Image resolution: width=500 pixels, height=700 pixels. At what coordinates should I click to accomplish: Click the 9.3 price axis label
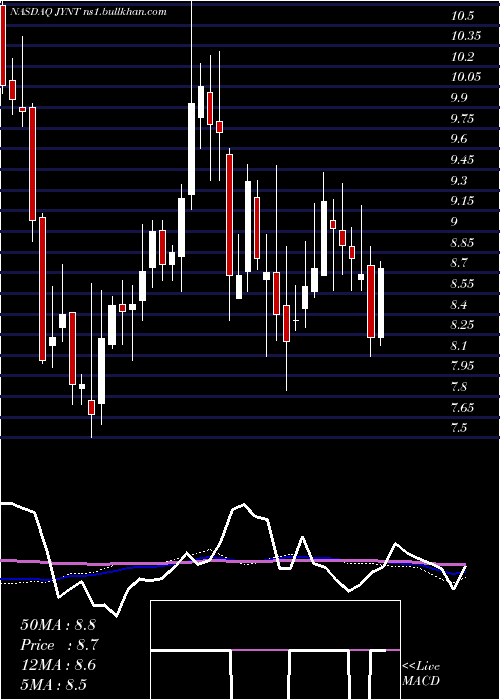pos(459,180)
